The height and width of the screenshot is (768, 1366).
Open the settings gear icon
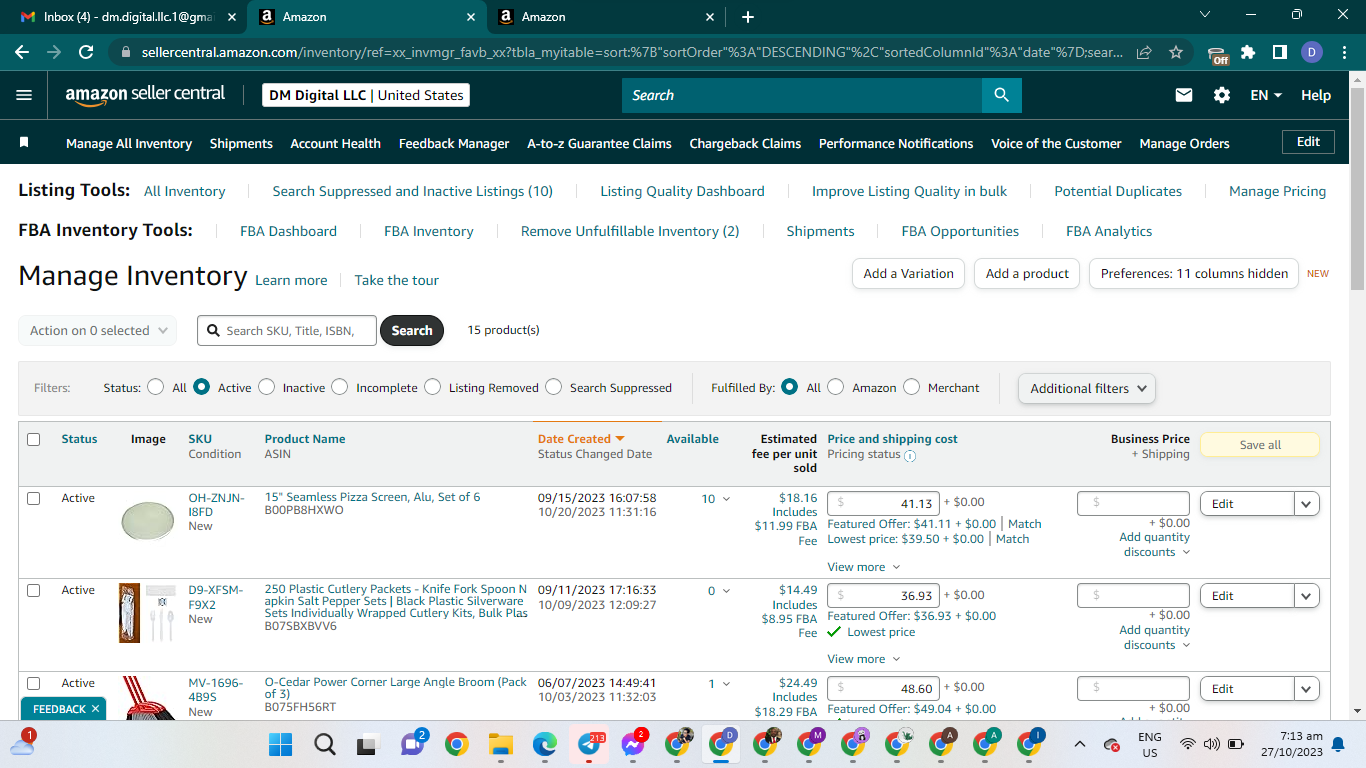pyautogui.click(x=1222, y=95)
